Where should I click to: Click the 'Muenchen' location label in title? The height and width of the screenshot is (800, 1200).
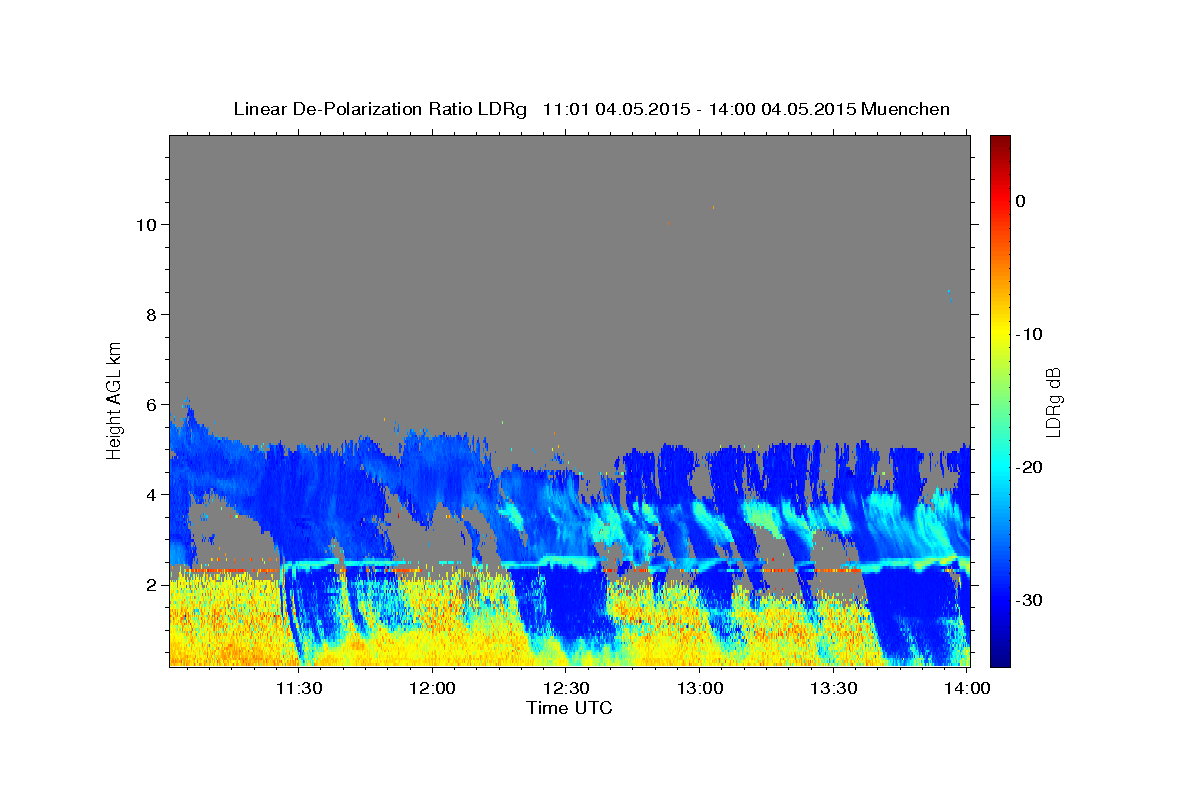point(906,109)
